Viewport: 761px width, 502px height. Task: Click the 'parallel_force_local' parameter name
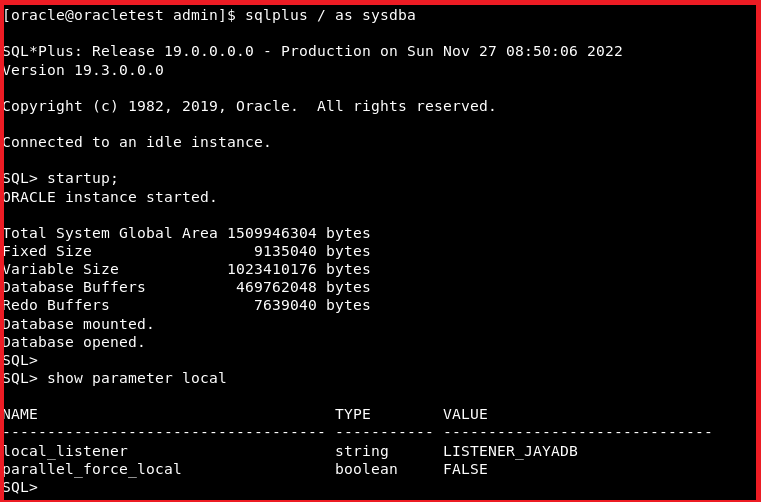point(92,469)
